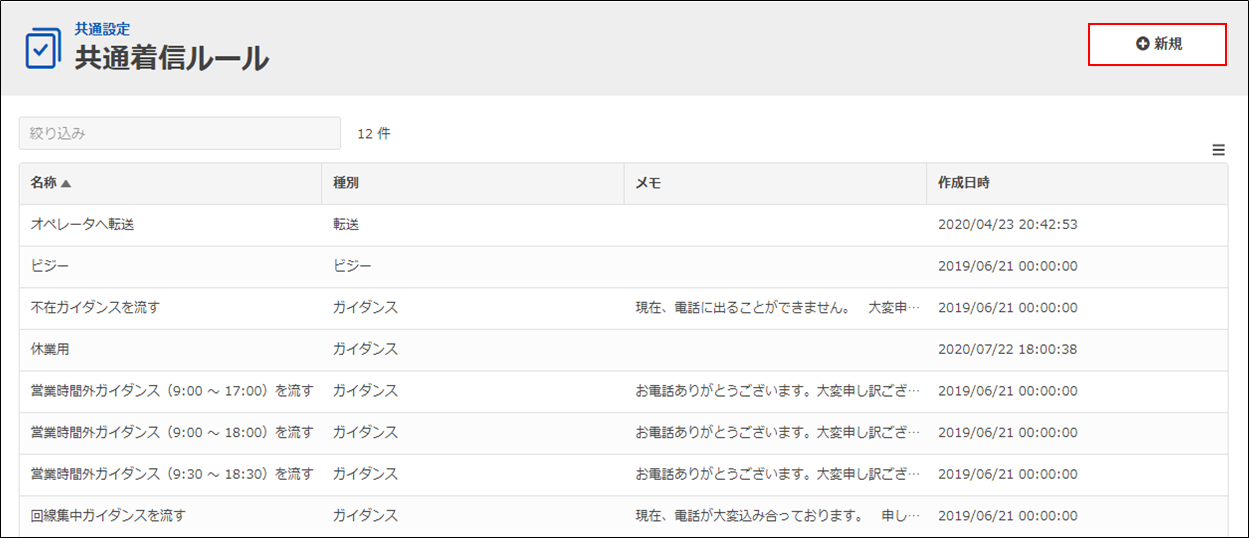Screen dimensions: 1249x538
Task: Focus the 絞り込み filter input field
Action: (x=180, y=133)
